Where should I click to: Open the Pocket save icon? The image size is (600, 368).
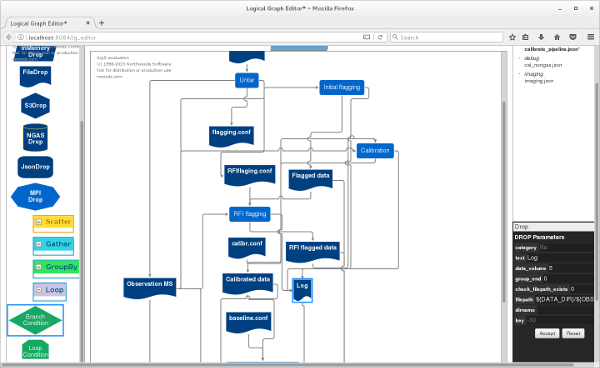(x=573, y=37)
